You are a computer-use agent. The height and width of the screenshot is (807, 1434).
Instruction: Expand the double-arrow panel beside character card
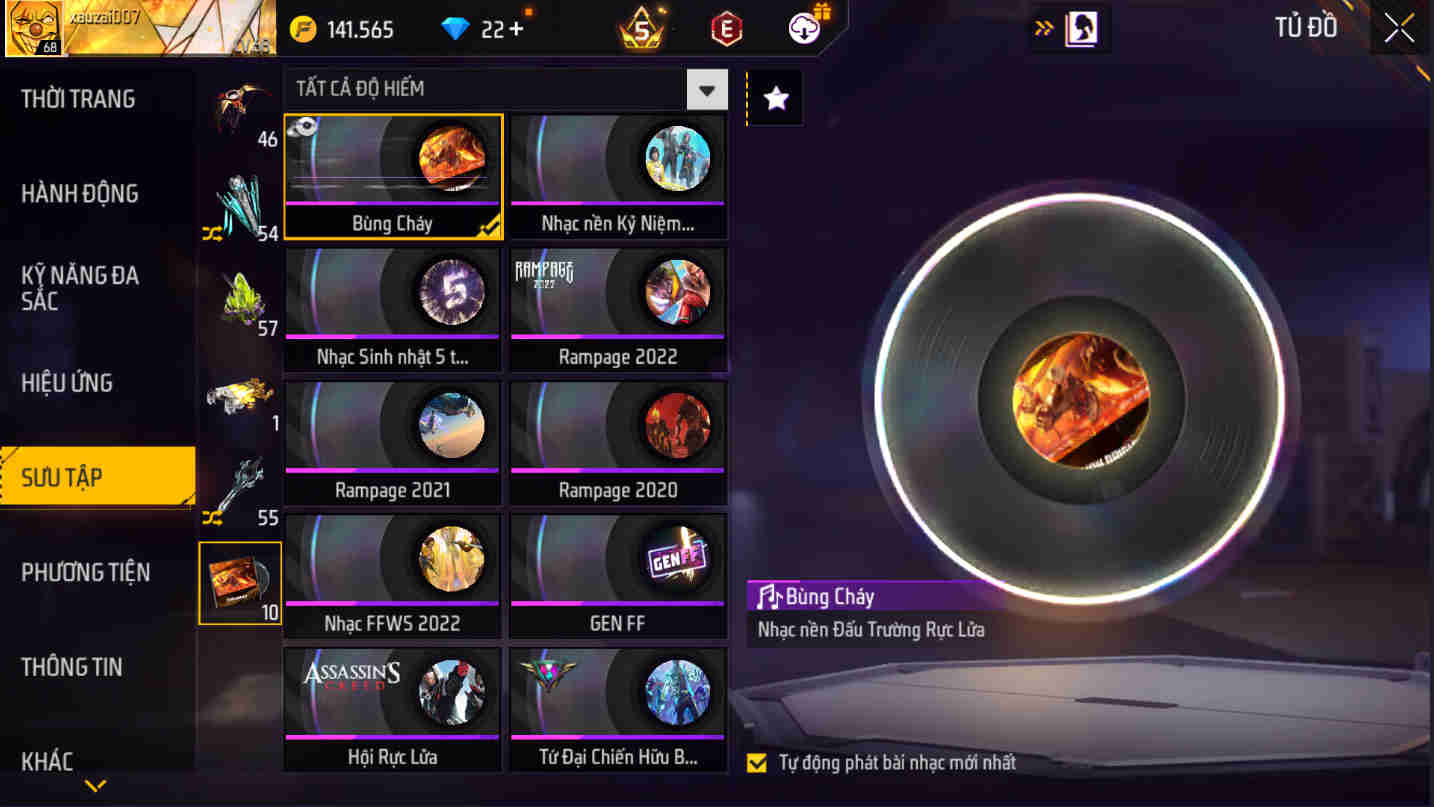tap(1044, 29)
